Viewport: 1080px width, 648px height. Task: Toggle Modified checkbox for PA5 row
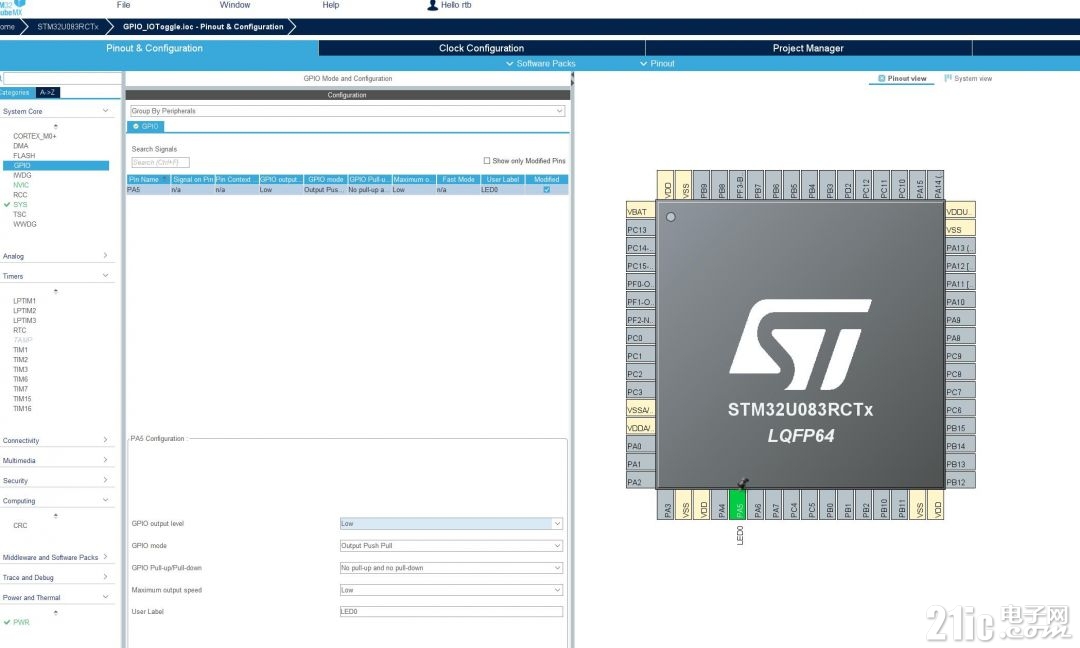click(x=547, y=190)
